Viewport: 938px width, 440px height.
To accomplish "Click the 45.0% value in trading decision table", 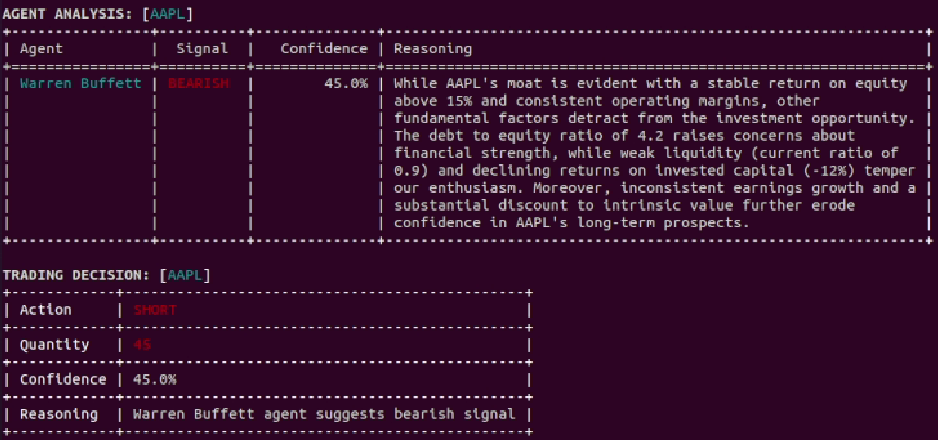I will pos(155,380).
